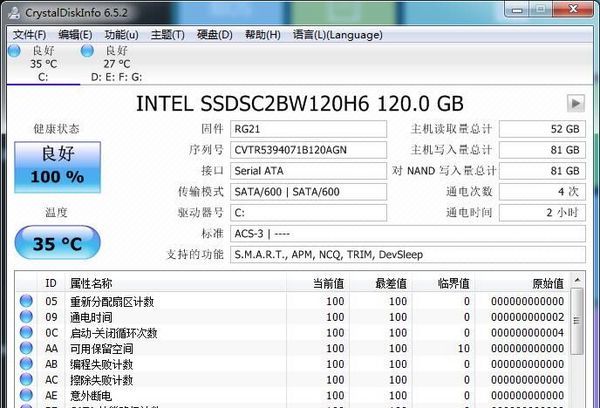This screenshot has height=408, width=600.
Task: Open the 帮助(H) menu
Action: 262,35
